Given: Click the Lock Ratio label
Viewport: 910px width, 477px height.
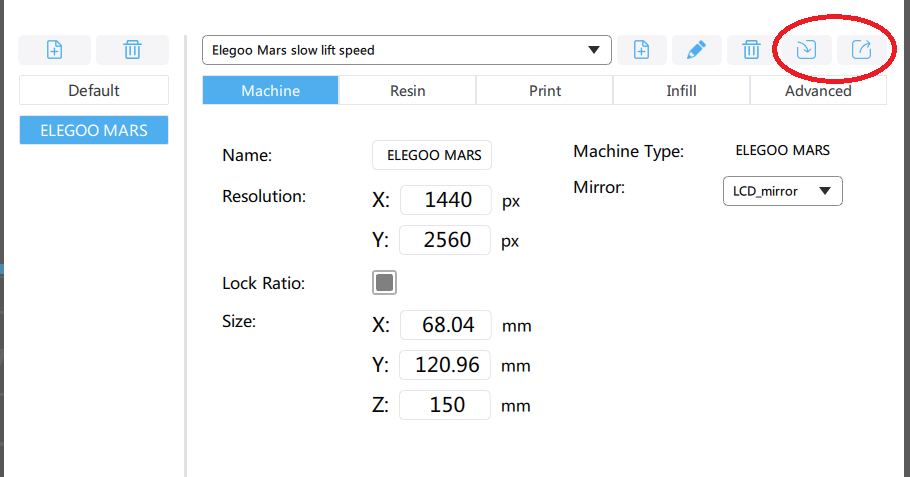Looking at the screenshot, I should click(263, 283).
